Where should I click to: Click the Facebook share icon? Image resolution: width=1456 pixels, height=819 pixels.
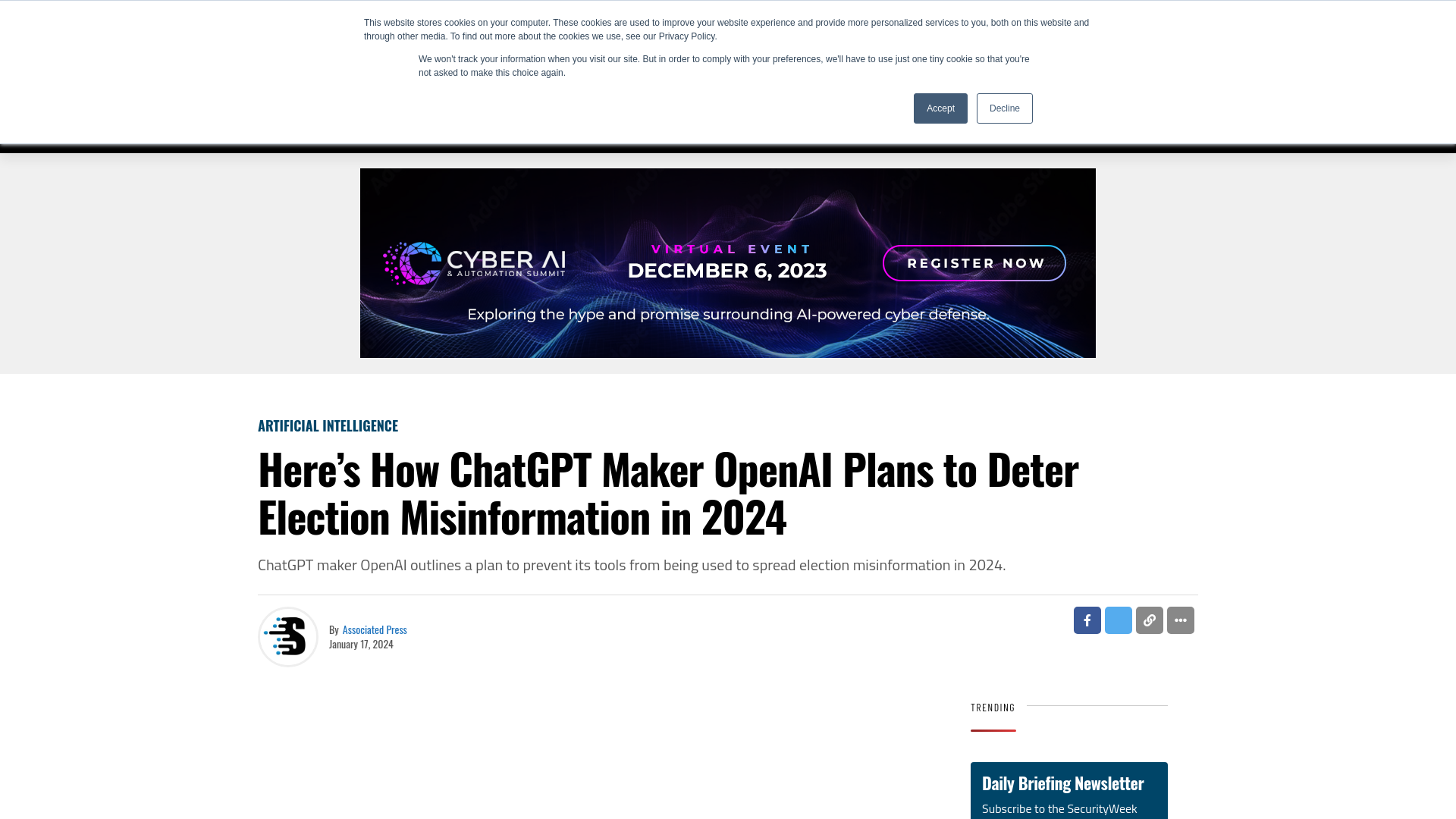click(x=1087, y=620)
